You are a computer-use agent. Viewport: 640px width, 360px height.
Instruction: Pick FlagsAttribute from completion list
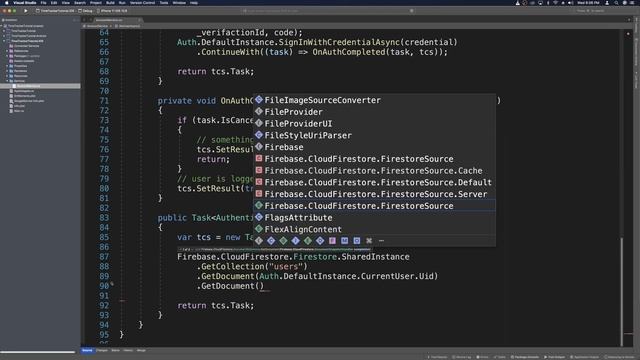click(375, 218)
